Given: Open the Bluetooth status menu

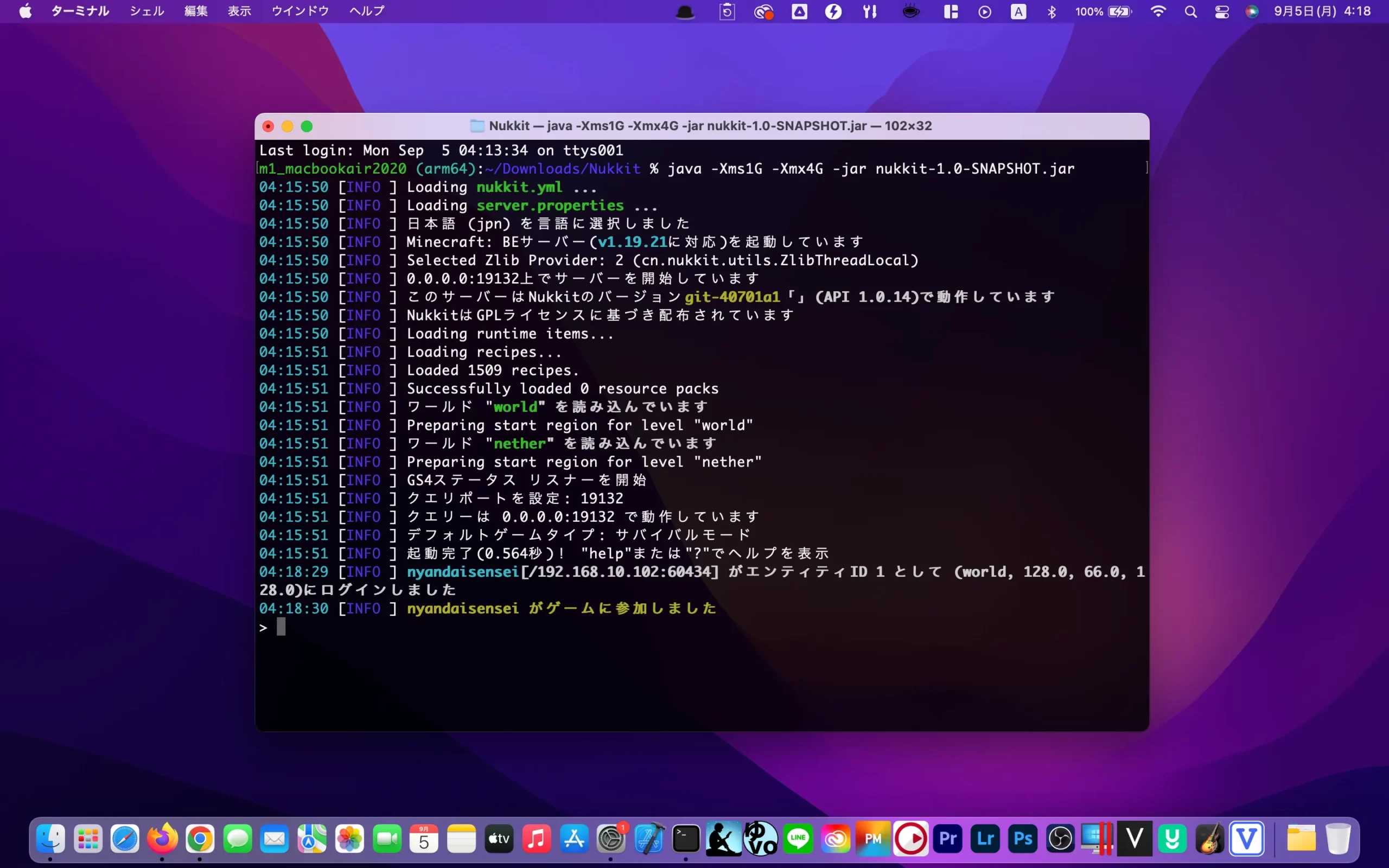Looking at the screenshot, I should pyautogui.click(x=1052, y=11).
